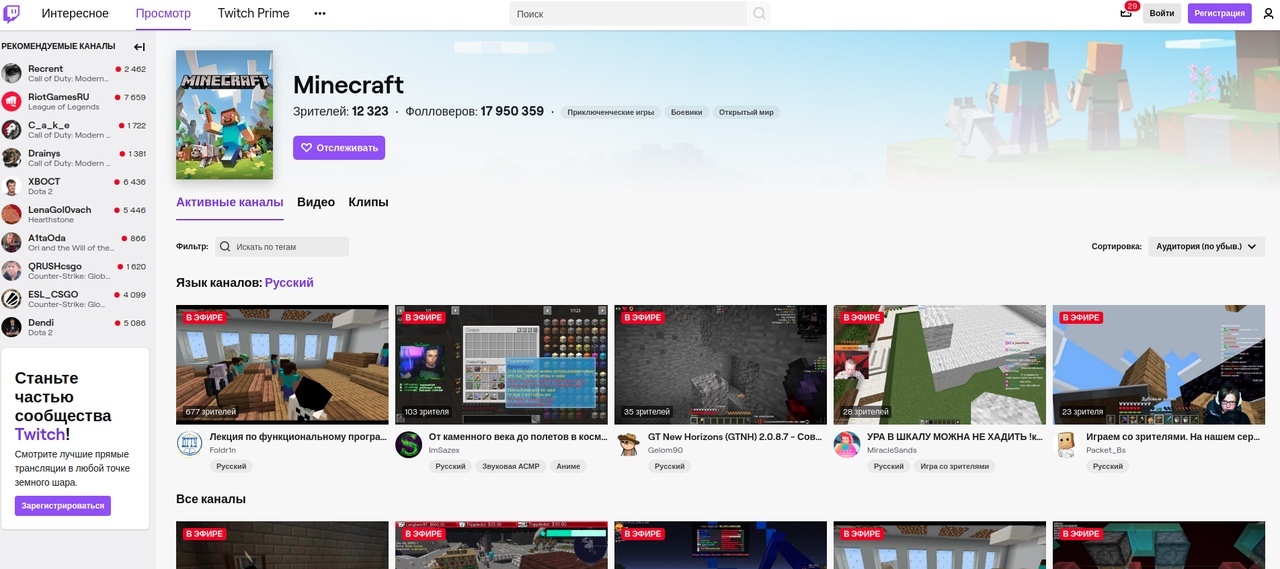The width and height of the screenshot is (1280, 569).
Task: Open the user profile icon
Action: pyautogui.click(x=1268, y=14)
